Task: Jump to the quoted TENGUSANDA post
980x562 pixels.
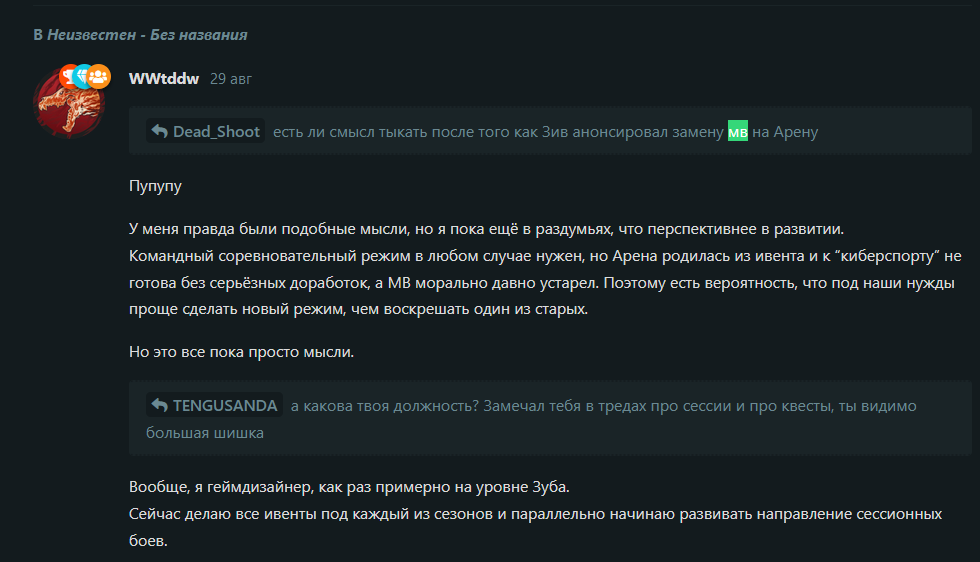Action: click(x=214, y=405)
